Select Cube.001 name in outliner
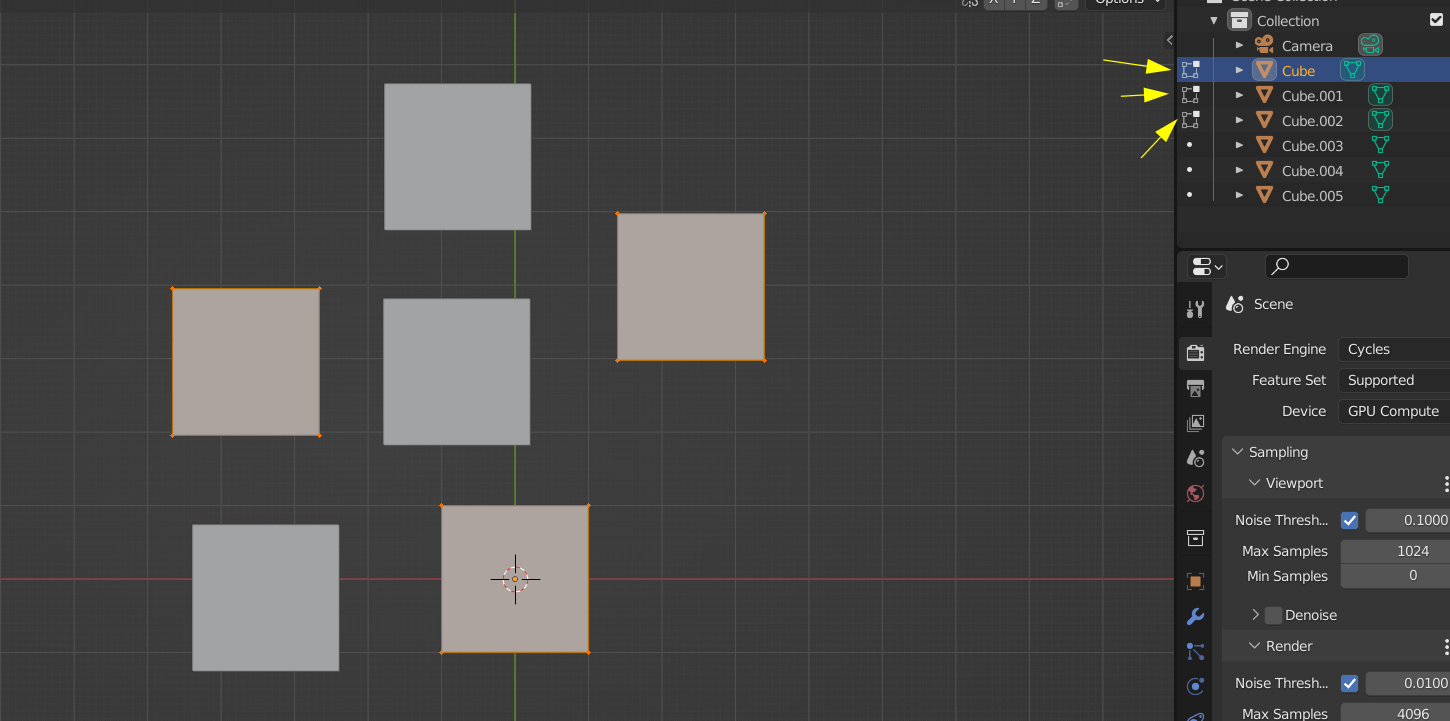 point(1312,96)
